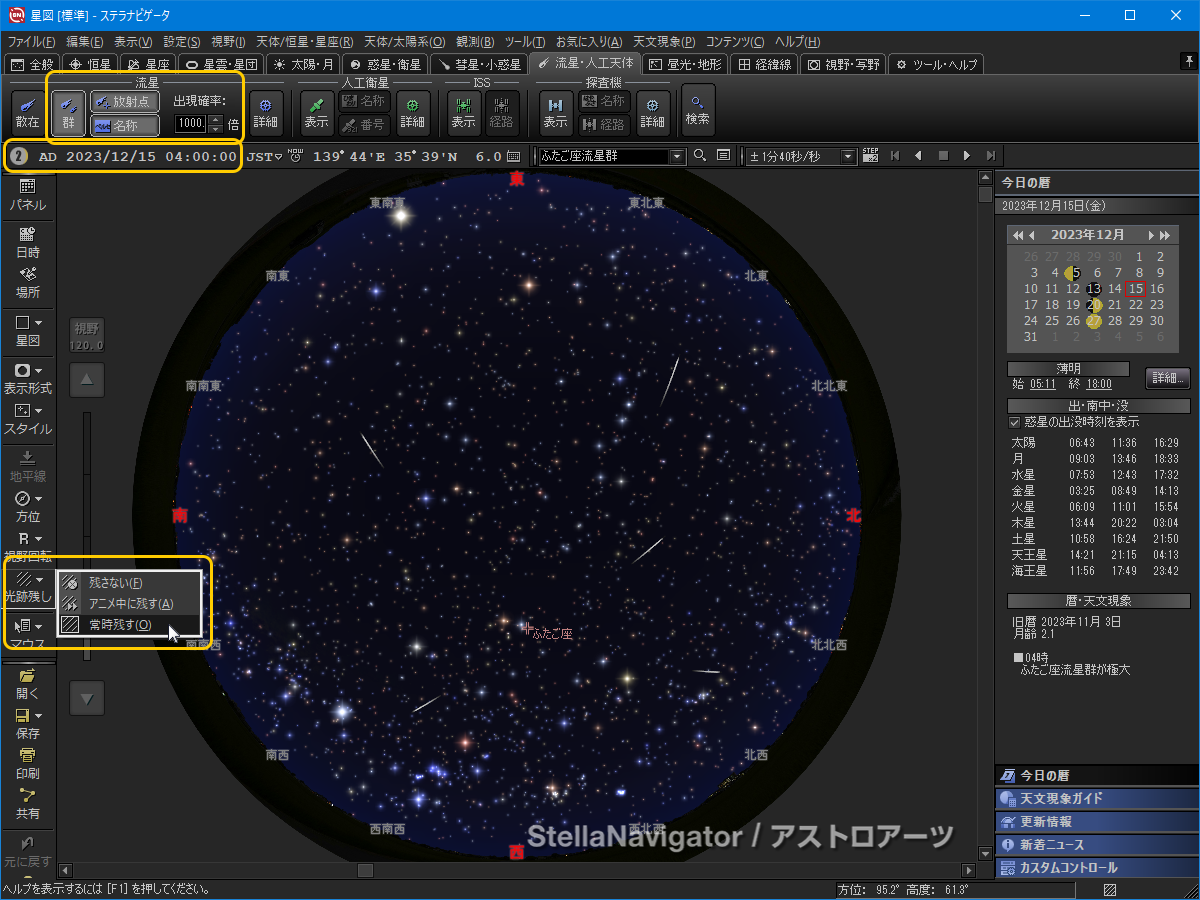
Task: Open the ファイル(F) menu
Action: pos(32,42)
